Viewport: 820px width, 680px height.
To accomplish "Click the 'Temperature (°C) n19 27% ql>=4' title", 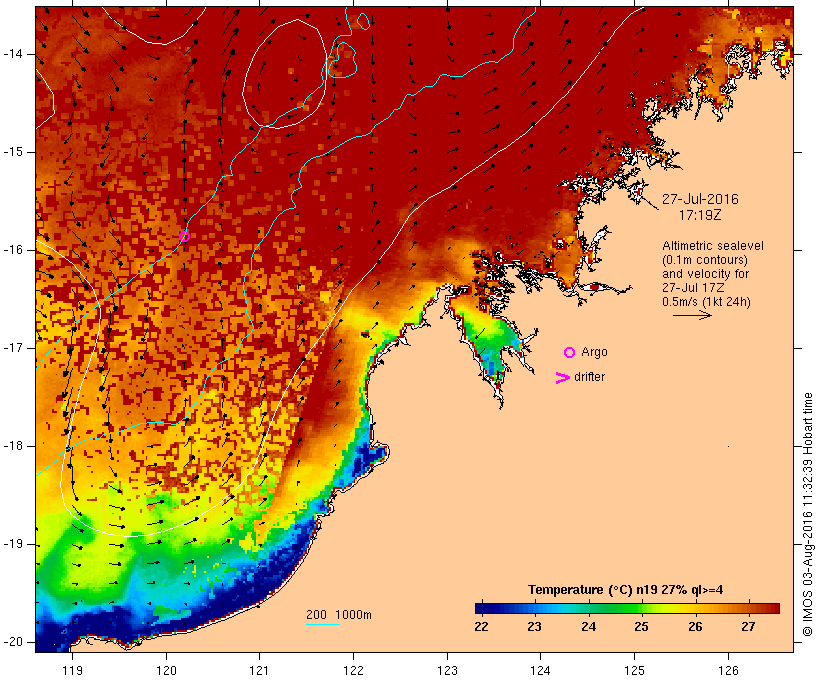I will [x=625, y=590].
